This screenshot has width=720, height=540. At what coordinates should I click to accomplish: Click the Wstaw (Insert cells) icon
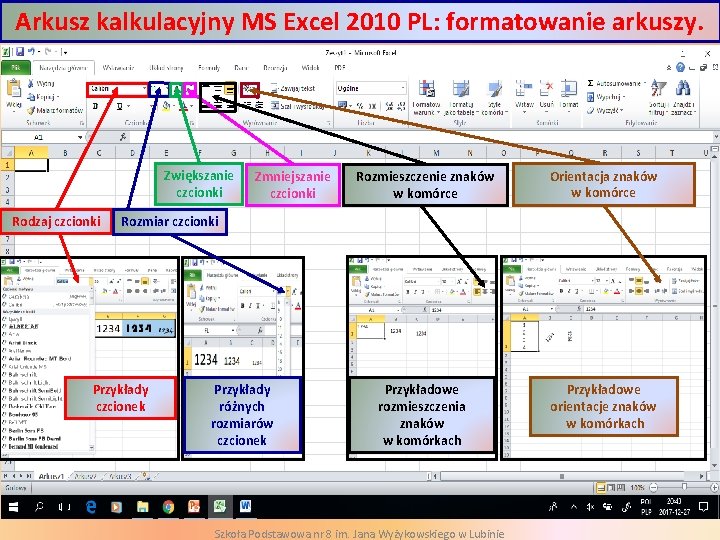(524, 89)
